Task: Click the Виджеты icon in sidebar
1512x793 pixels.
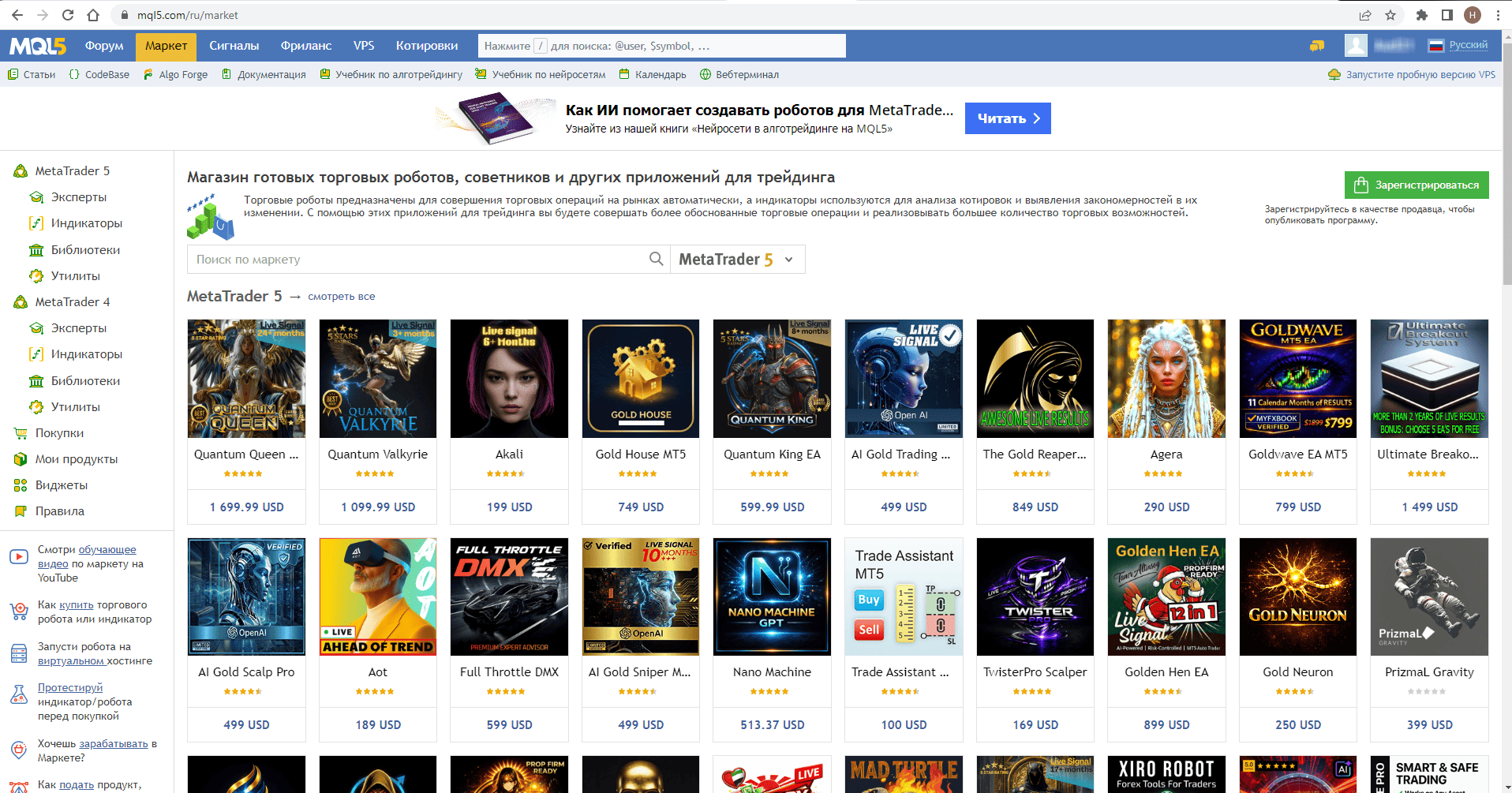Action: [x=21, y=485]
